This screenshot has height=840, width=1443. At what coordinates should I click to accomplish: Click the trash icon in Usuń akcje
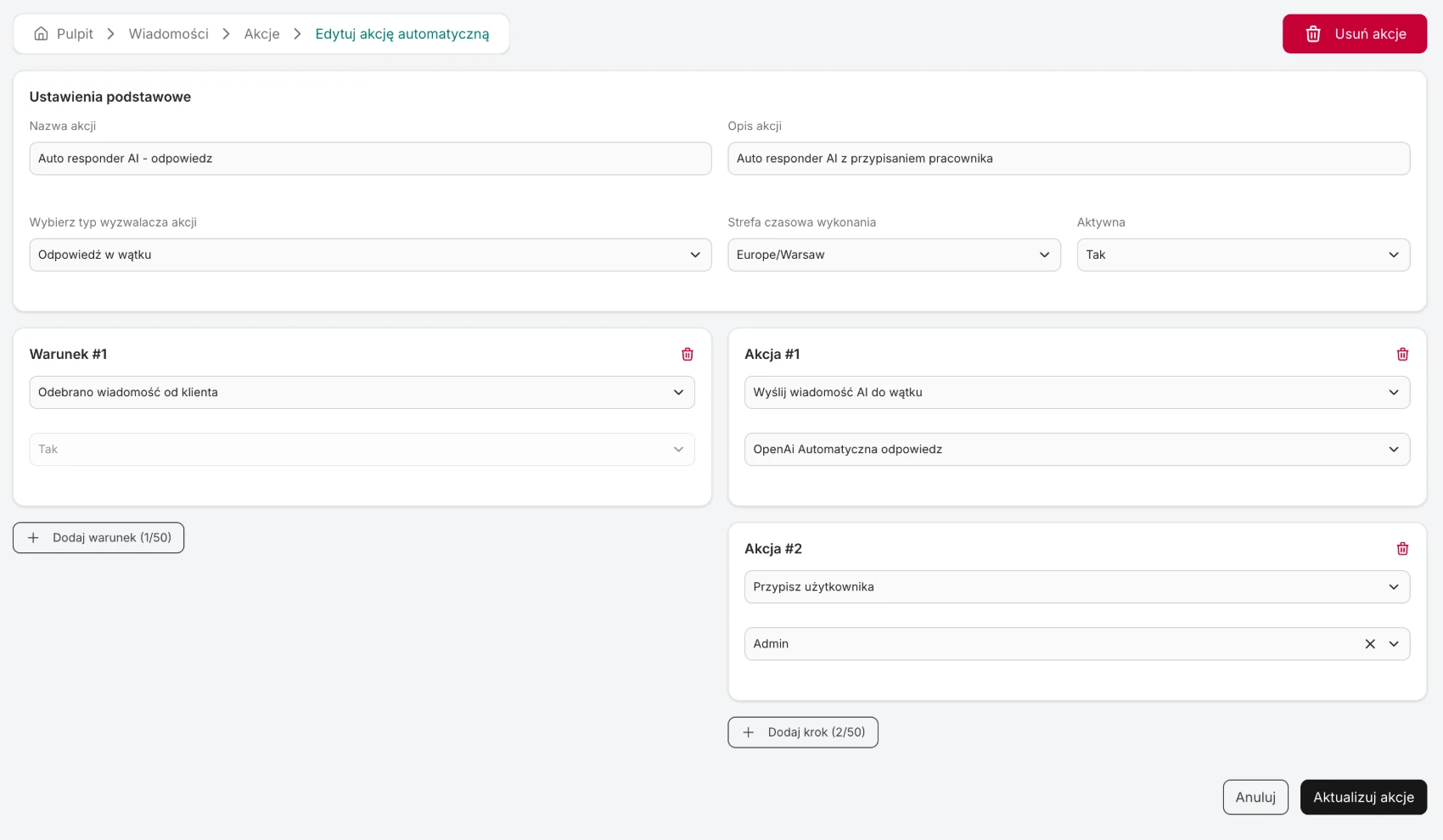(x=1313, y=34)
